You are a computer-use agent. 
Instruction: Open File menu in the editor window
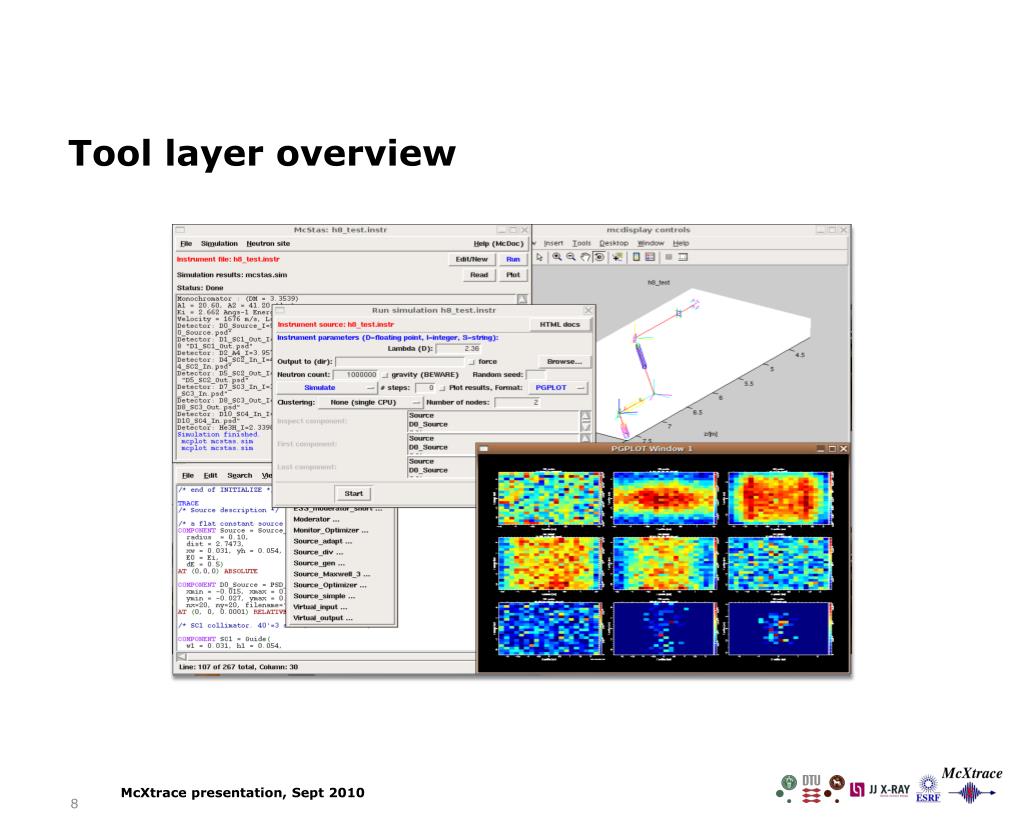tap(188, 475)
